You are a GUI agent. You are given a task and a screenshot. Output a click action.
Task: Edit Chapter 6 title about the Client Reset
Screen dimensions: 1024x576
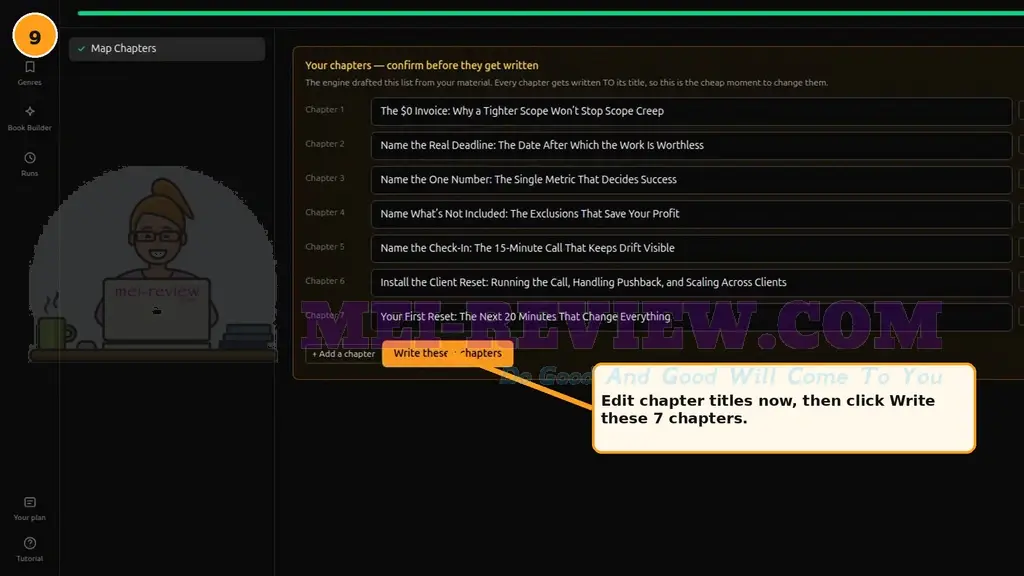click(x=692, y=283)
